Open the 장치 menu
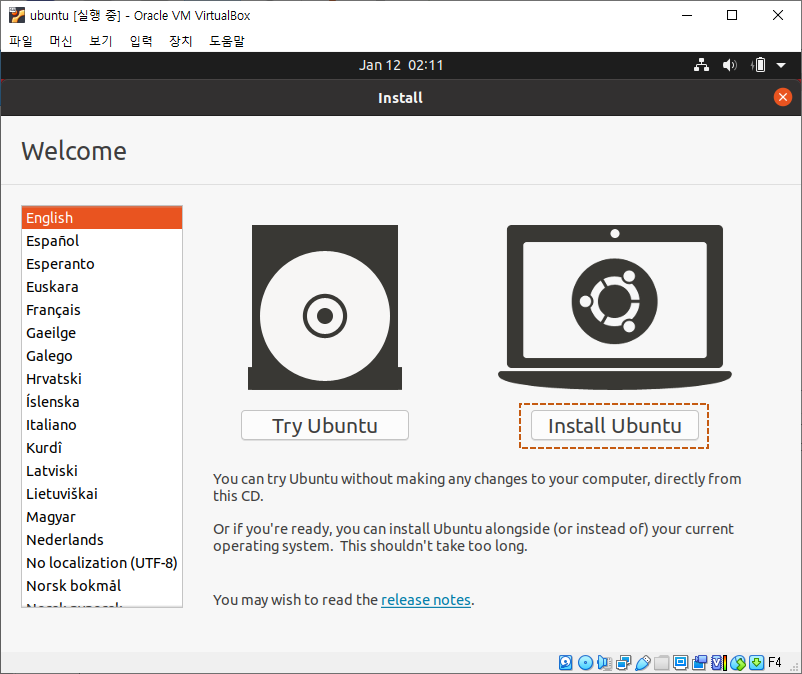This screenshot has height=674, width=802. click(x=181, y=40)
